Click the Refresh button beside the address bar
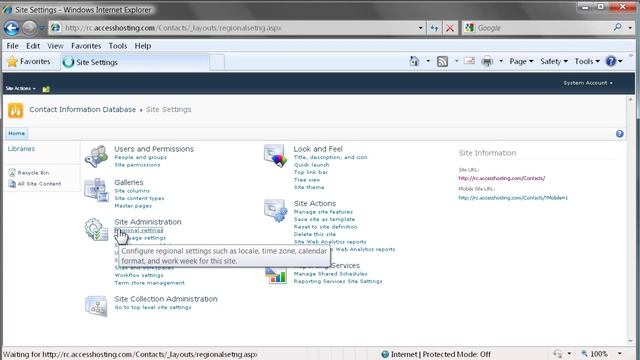Viewport: 640px width, 360px height. click(434, 28)
